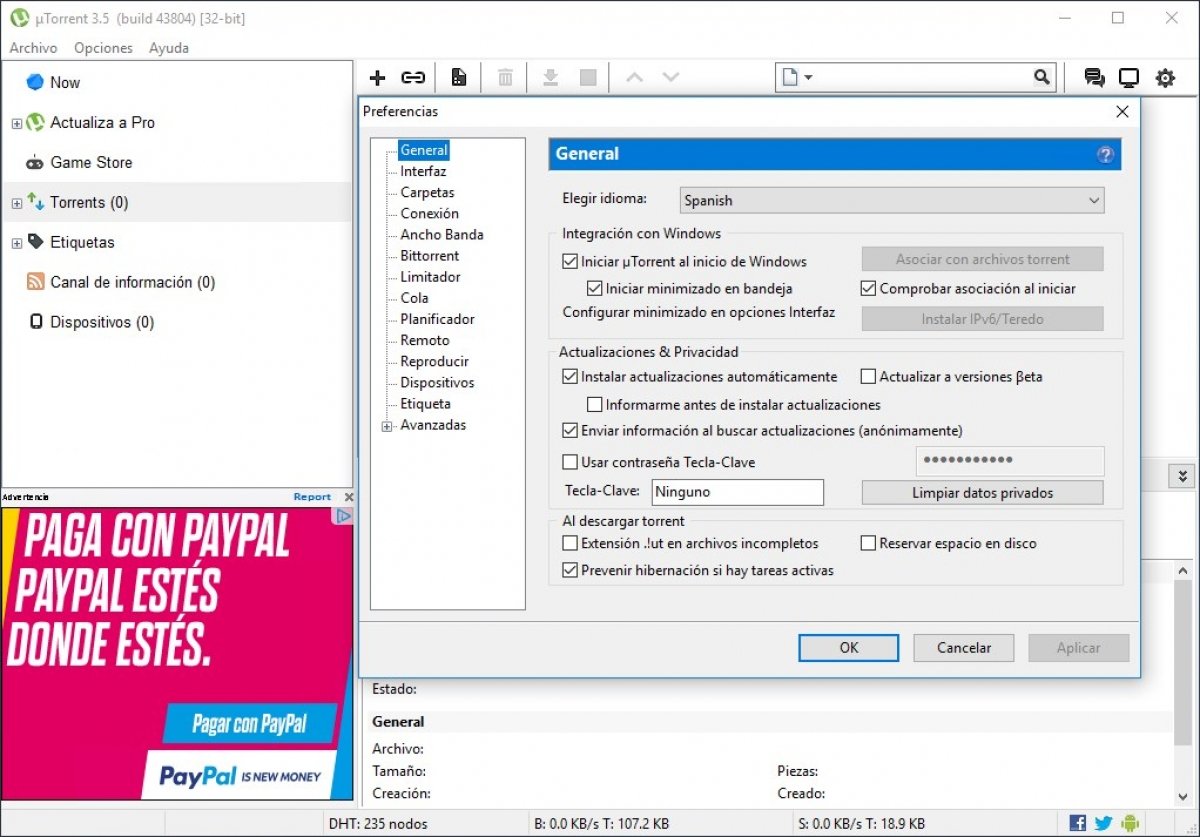
Task: Enable Informarme antes de instalar actualizaciones
Action: point(595,405)
